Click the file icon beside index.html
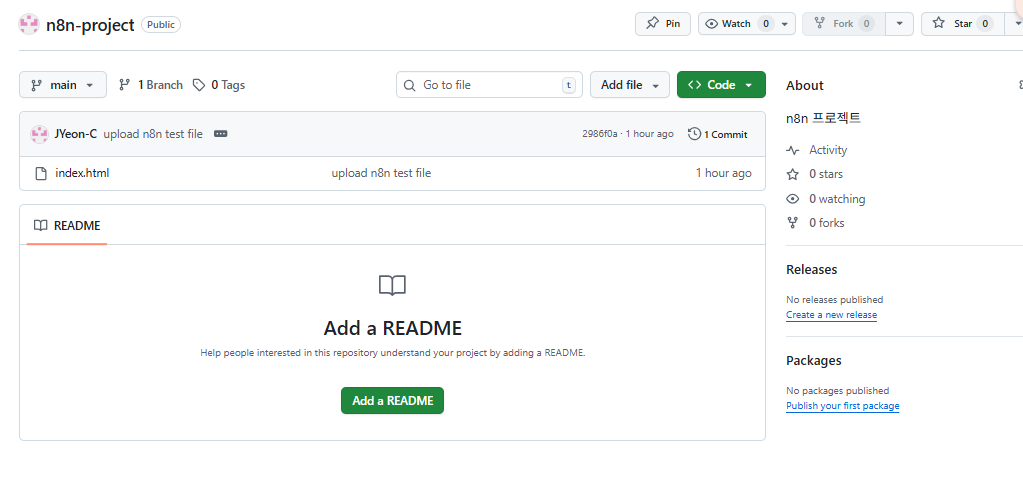Screen dimensions: 1023x483 point(40,174)
